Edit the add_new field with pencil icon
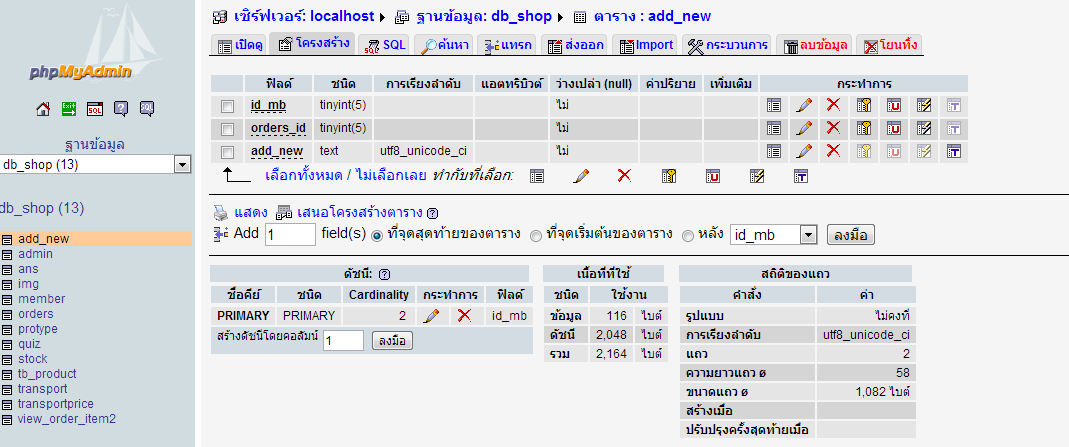Viewport: 1069px width, 447px height. 804,151
